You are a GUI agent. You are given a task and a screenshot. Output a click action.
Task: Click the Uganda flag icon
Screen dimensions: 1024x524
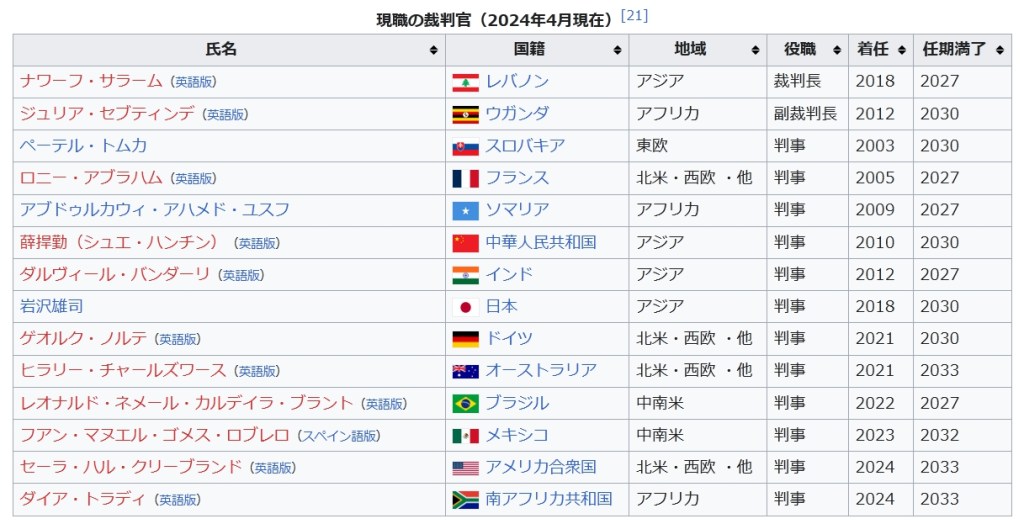(x=465, y=114)
